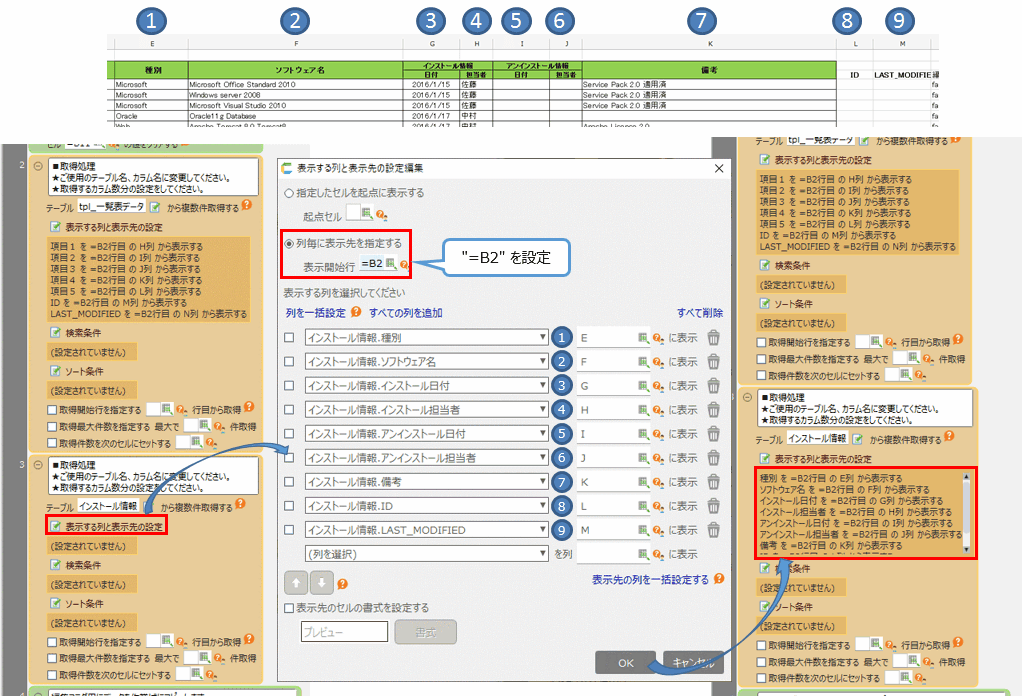Check the box for インストール情報.ソフトウェア名 row
Screen dimensions: 1022x696
pos(289,362)
